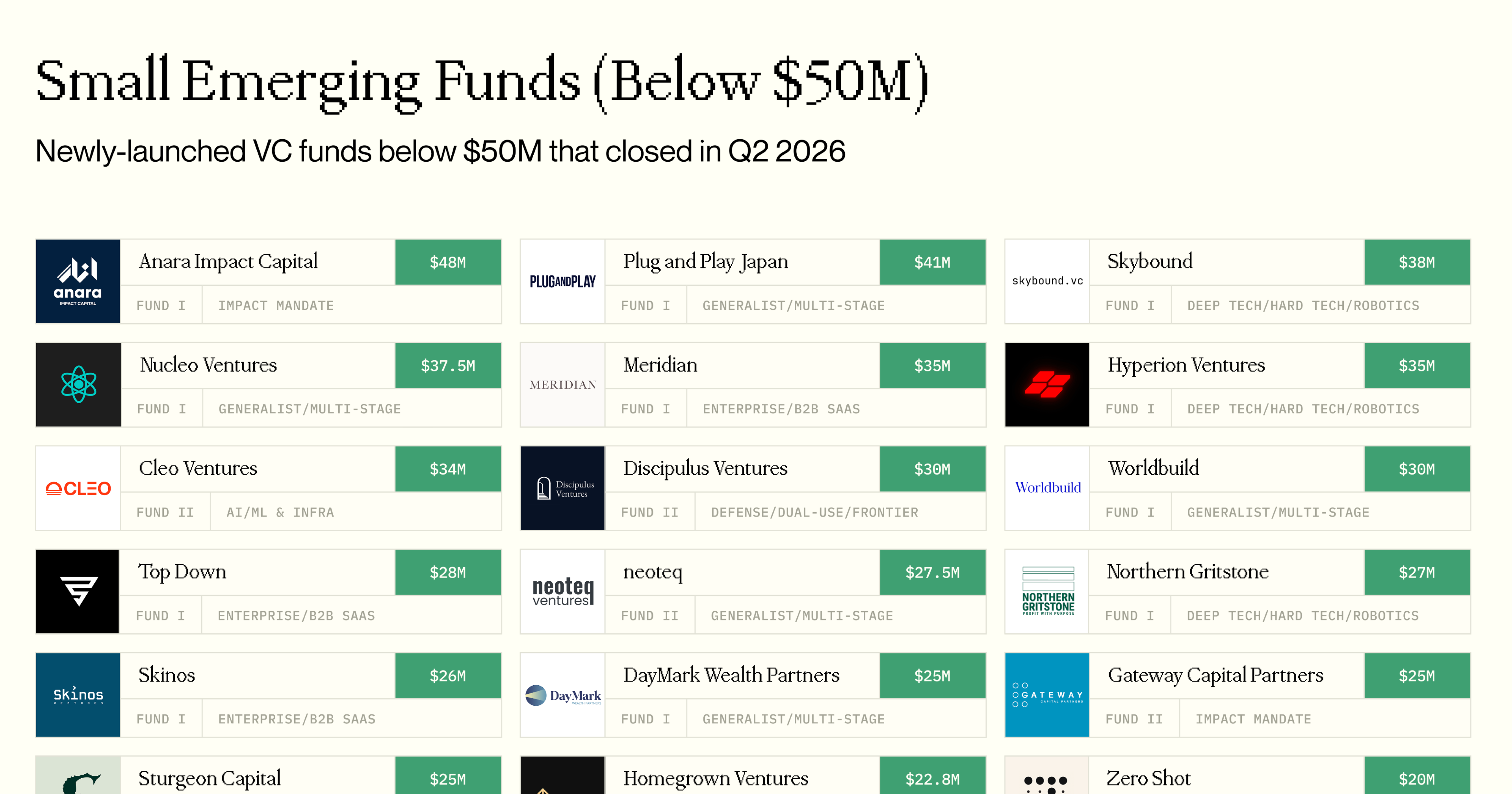
Task: Click the DEFENSE/DUAL-USE/FRONTIER category tag
Action: (x=814, y=512)
